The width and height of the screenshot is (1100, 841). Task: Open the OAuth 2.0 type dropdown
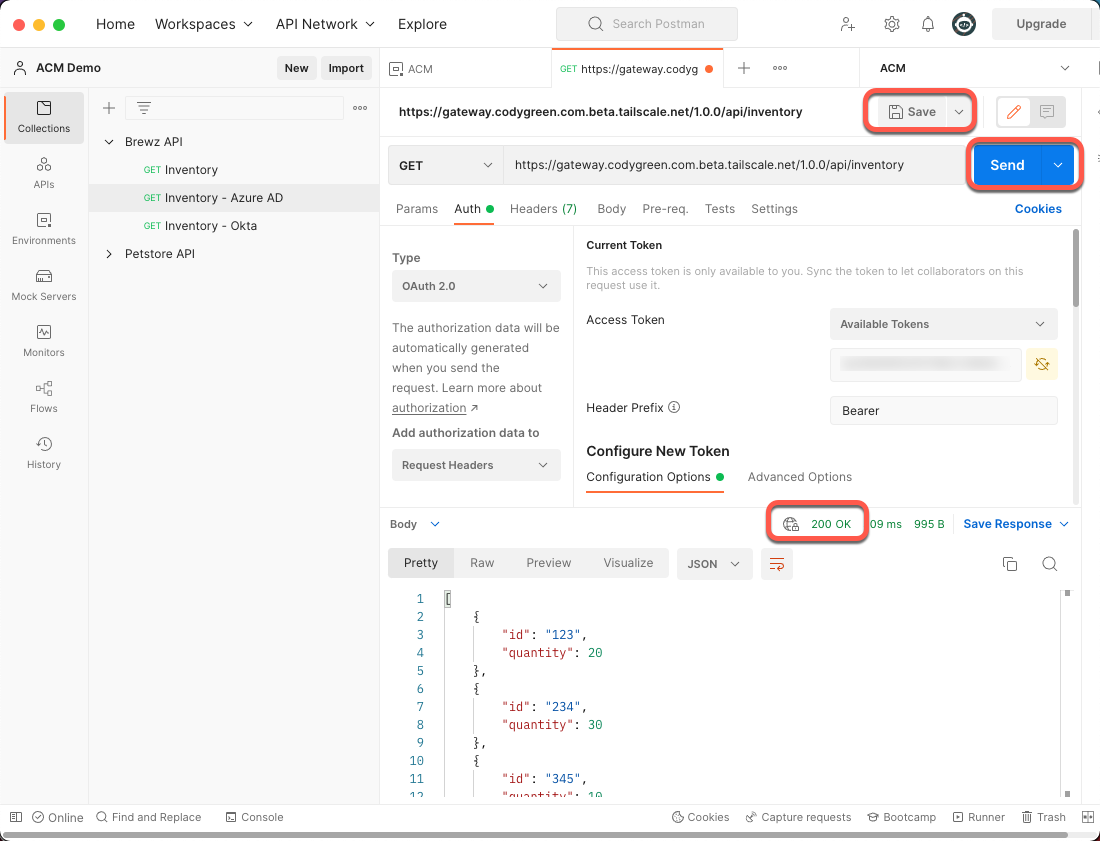pyautogui.click(x=476, y=286)
